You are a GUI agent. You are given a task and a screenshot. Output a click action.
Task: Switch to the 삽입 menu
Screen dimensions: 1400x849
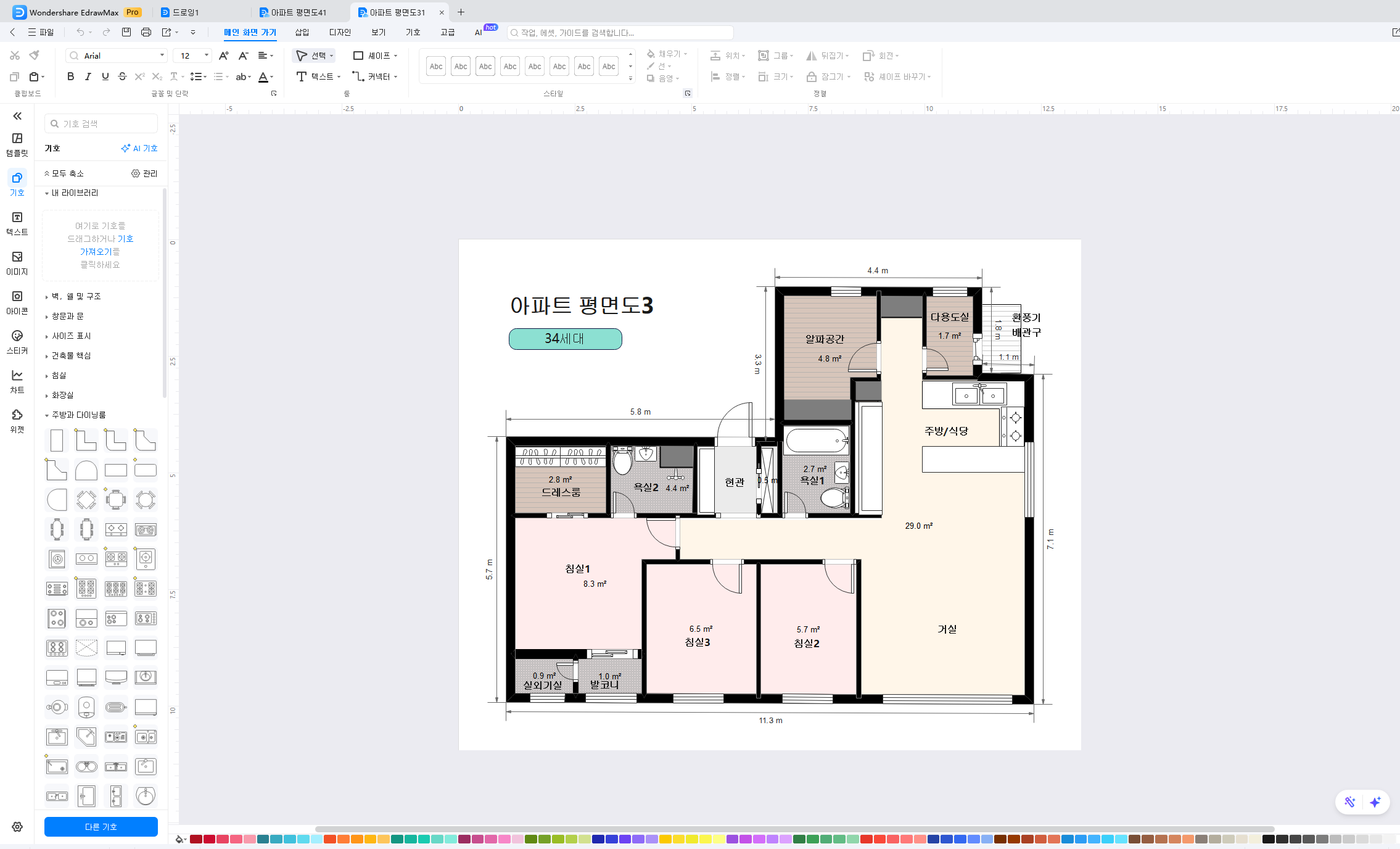pos(302,32)
